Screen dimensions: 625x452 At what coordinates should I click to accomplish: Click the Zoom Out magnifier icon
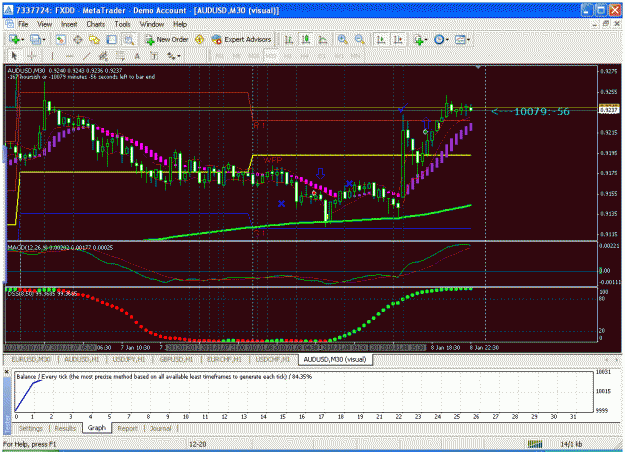click(360, 39)
